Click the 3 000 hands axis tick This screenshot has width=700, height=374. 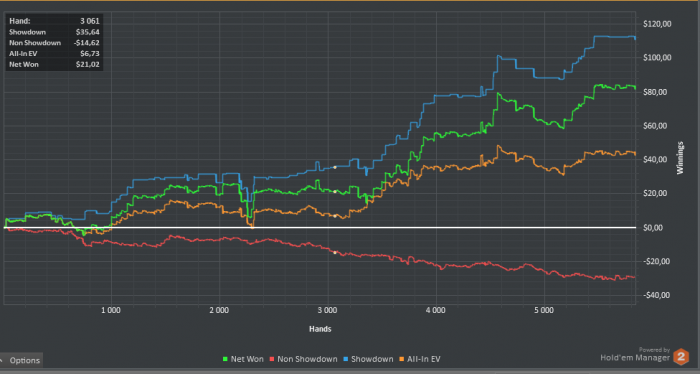click(x=327, y=310)
